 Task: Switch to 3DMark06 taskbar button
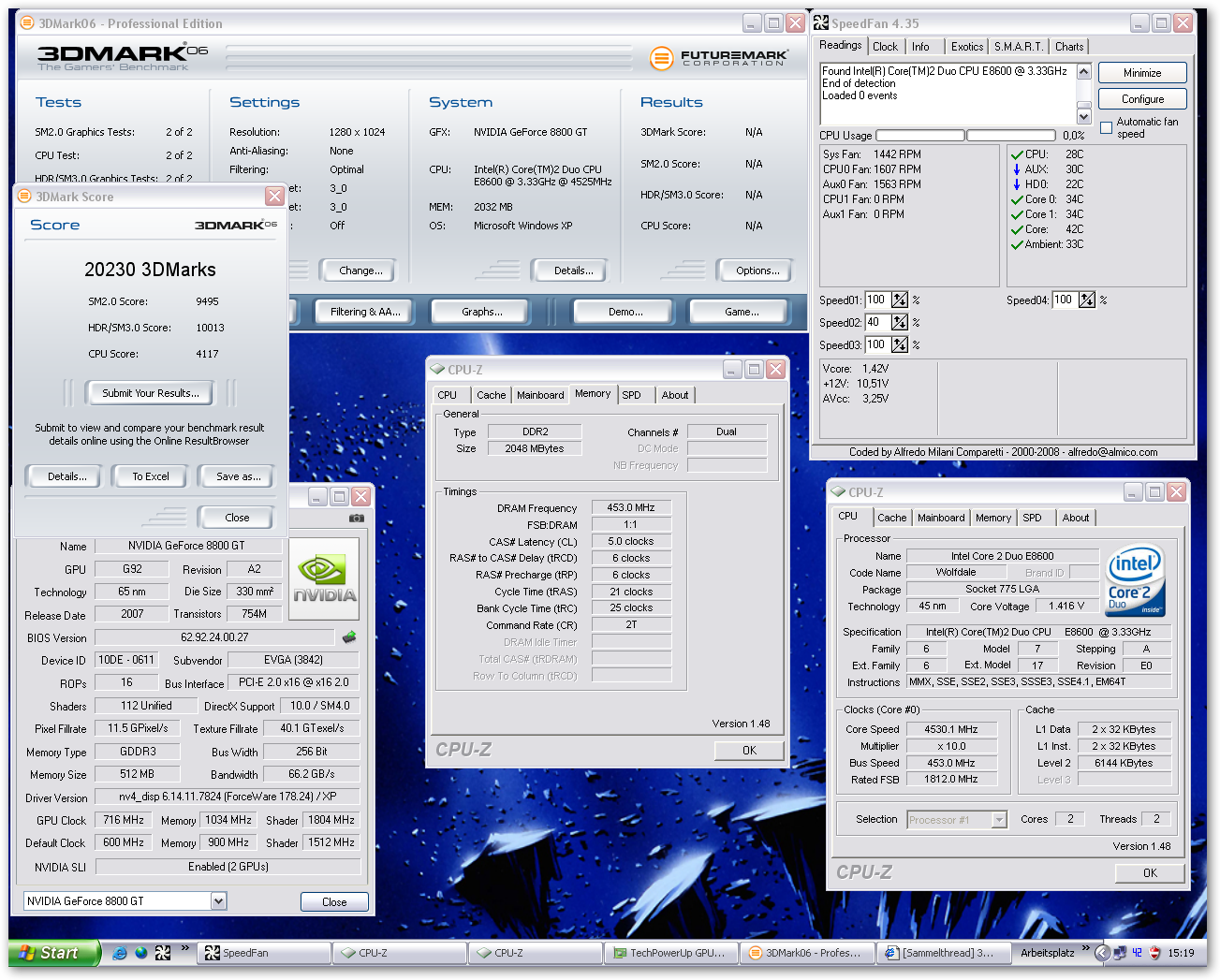coord(806,953)
